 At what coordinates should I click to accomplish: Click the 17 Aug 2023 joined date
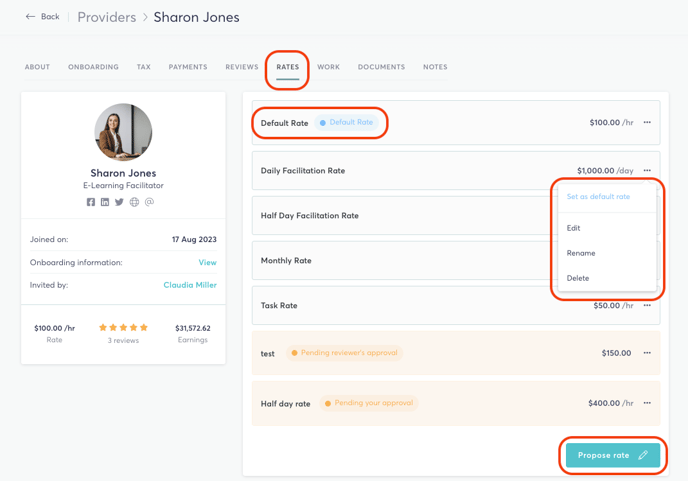(x=194, y=240)
